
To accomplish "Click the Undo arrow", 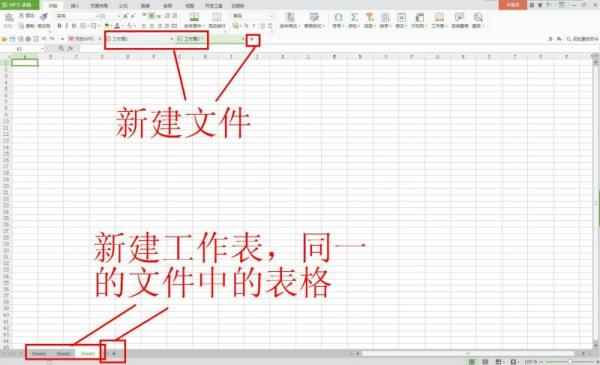I will pos(44,39).
